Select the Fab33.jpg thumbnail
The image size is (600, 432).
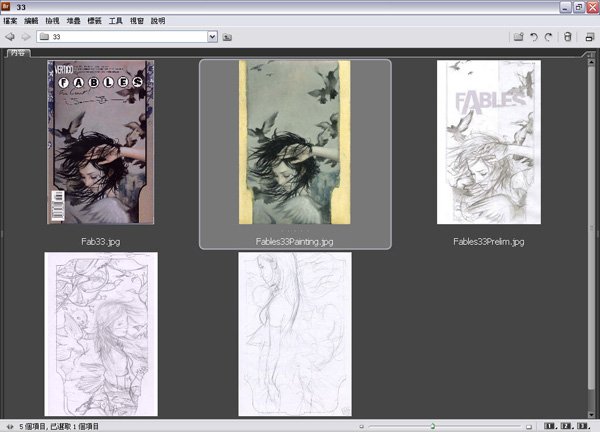(100, 142)
